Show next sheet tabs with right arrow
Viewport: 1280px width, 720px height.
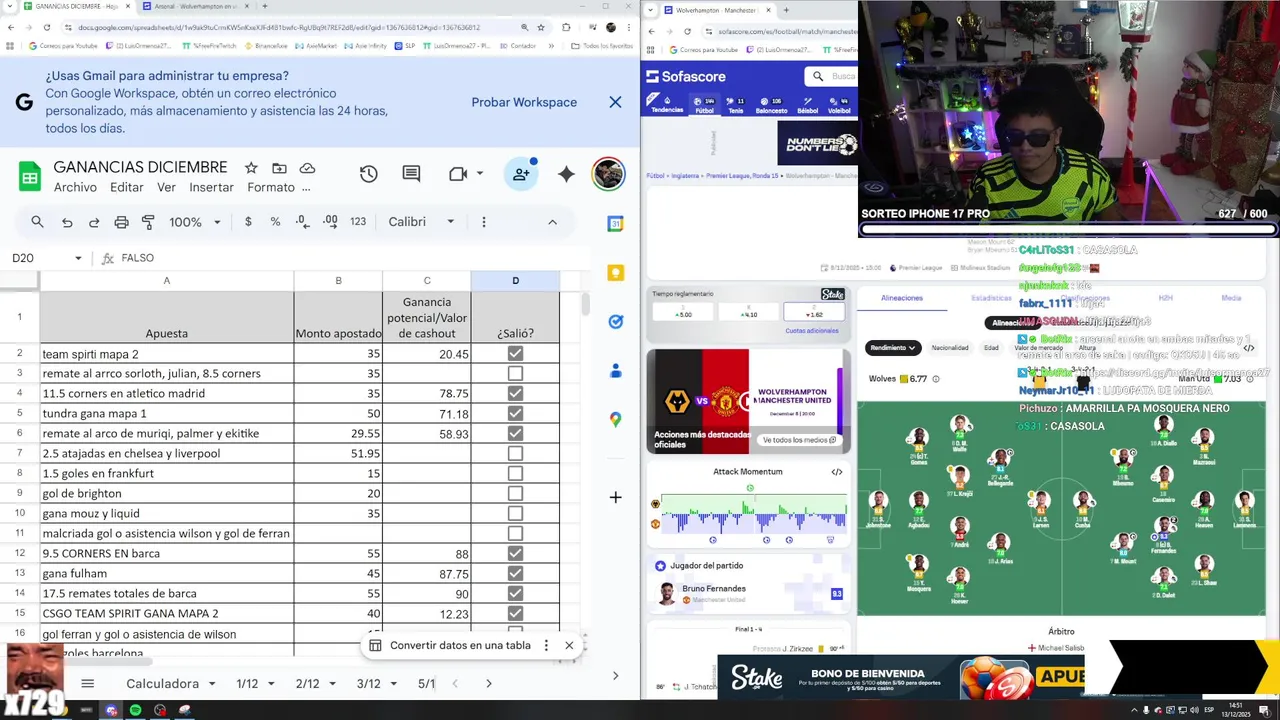(x=488, y=684)
